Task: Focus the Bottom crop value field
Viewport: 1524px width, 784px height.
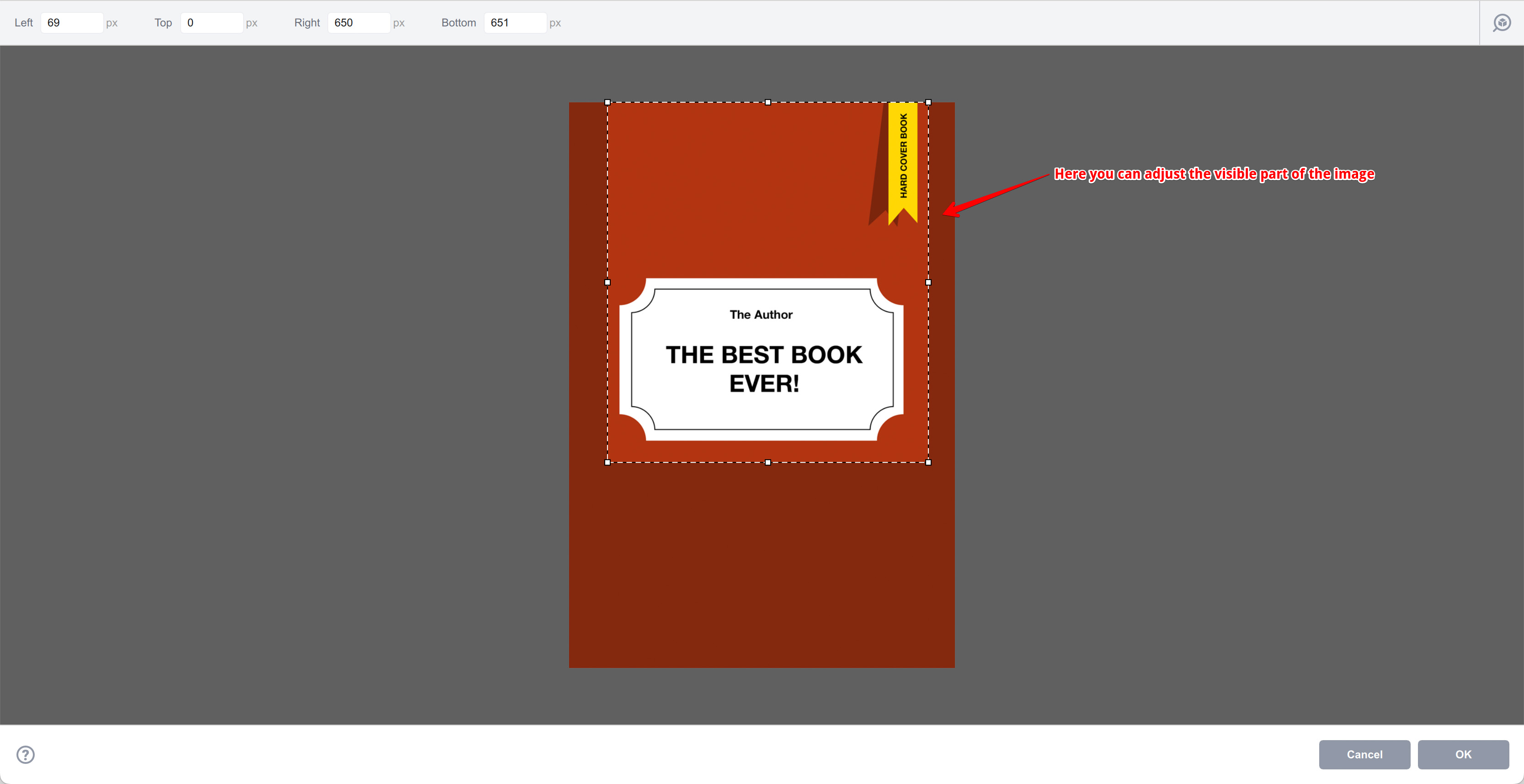Action: (x=515, y=23)
